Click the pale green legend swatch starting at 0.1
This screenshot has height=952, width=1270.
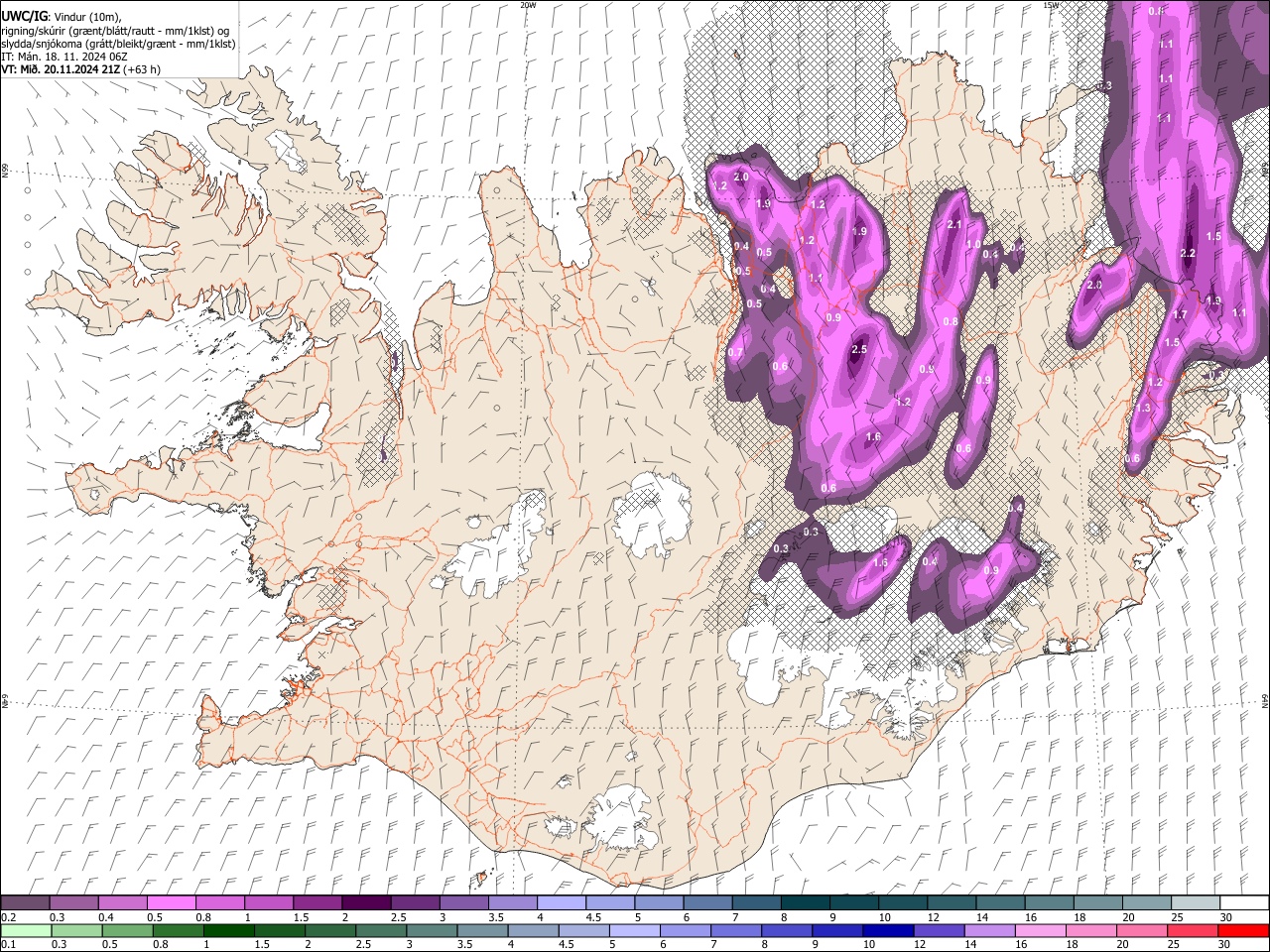[25, 930]
